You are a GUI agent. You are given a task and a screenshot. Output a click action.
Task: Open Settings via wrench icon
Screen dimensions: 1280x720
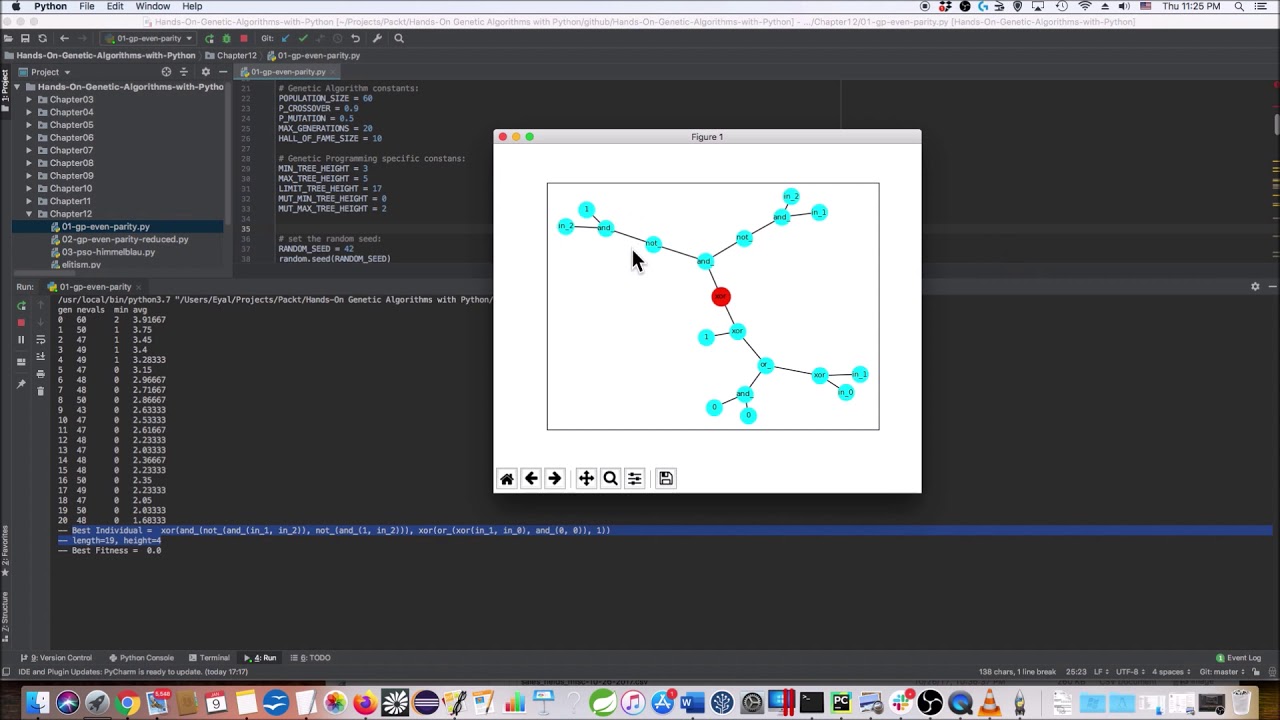pyautogui.click(x=377, y=38)
